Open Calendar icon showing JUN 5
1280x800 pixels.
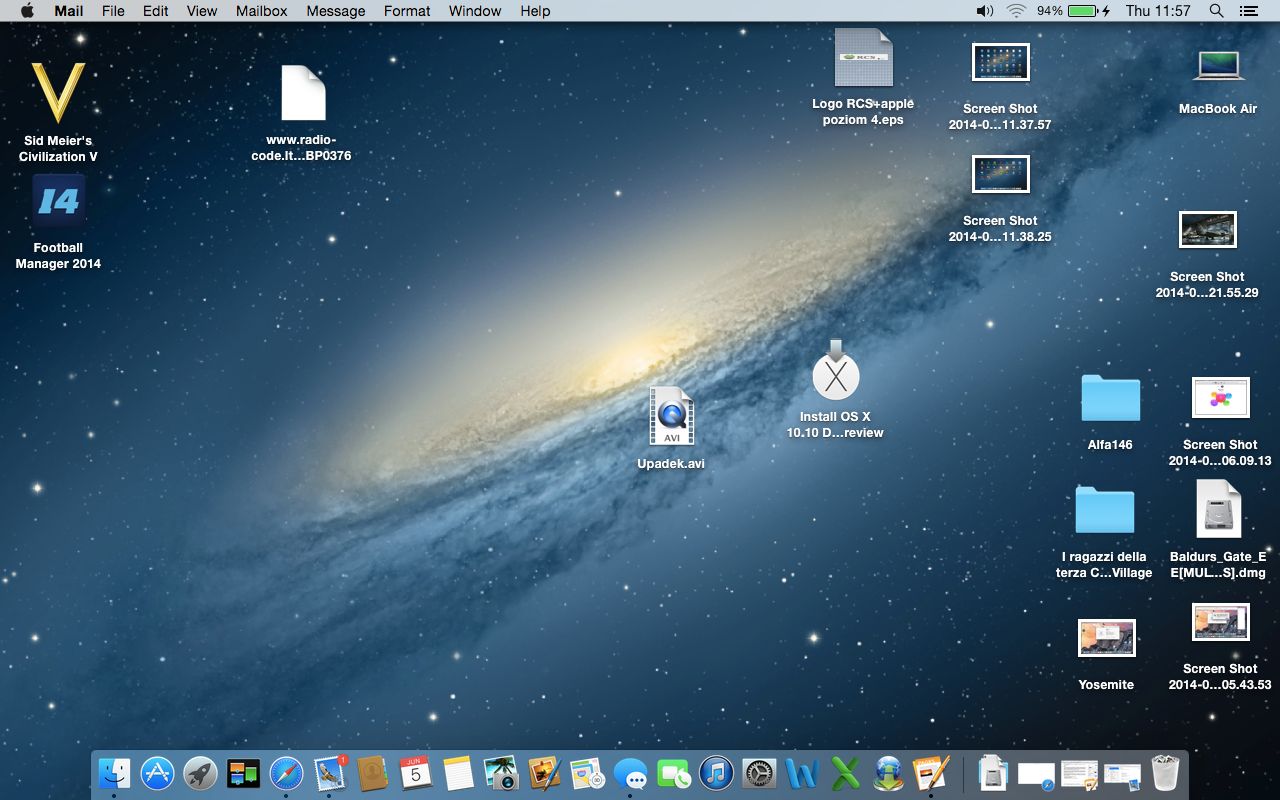point(416,773)
